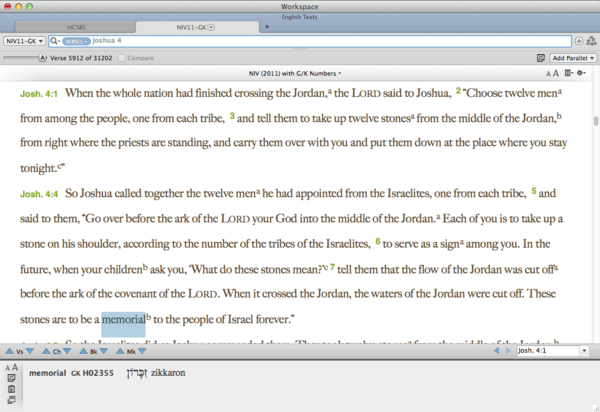Click GK H02355 key number
This screenshot has width=600, height=412.
(x=92, y=373)
